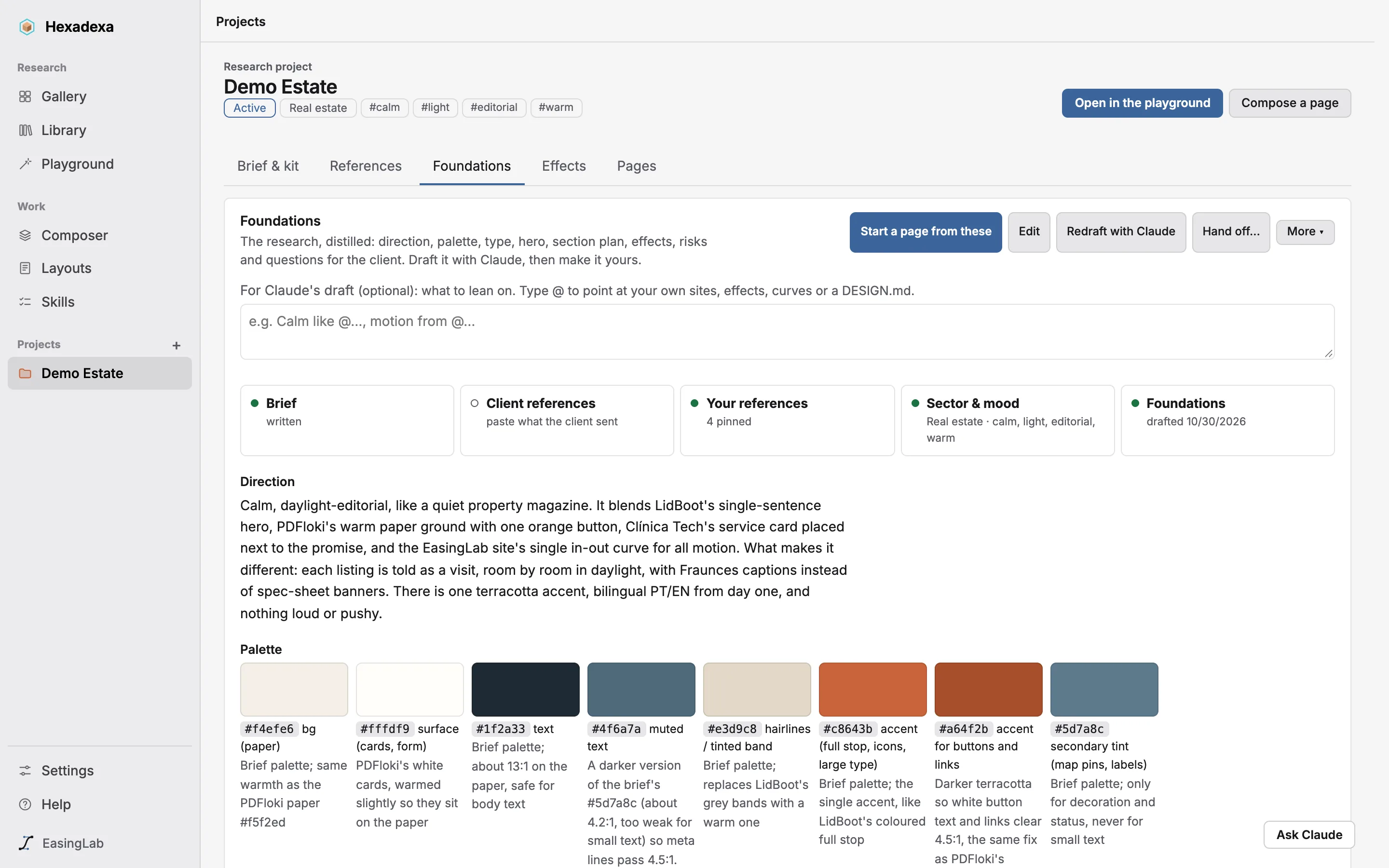Open Composer via its layers icon
Screen dimensions: 1389x868
coord(25,235)
